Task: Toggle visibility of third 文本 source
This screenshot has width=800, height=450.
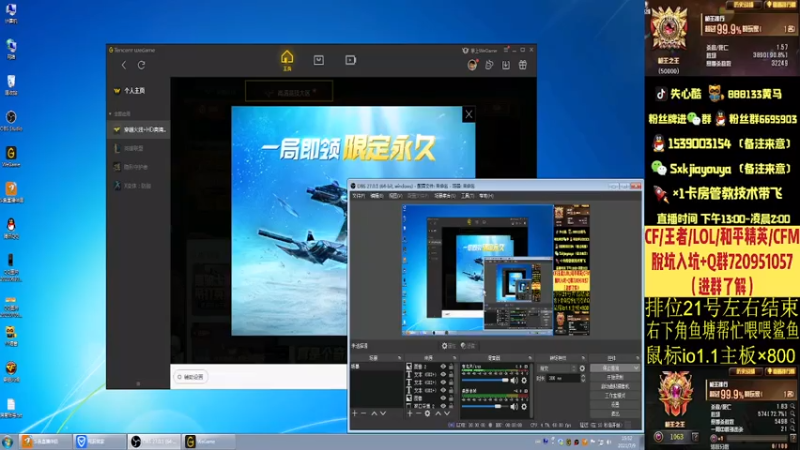Action: pyautogui.click(x=443, y=390)
